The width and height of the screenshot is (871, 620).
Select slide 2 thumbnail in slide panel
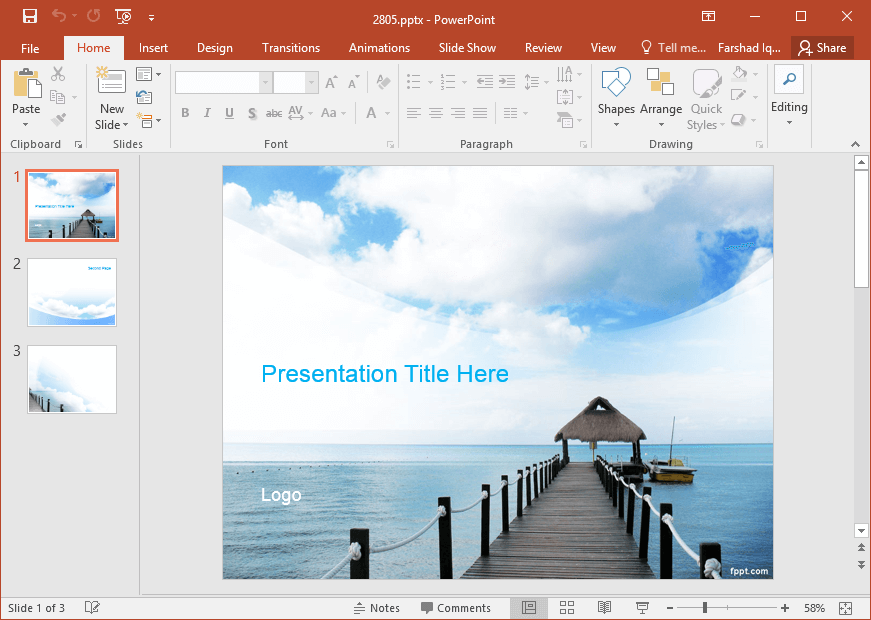click(x=72, y=292)
